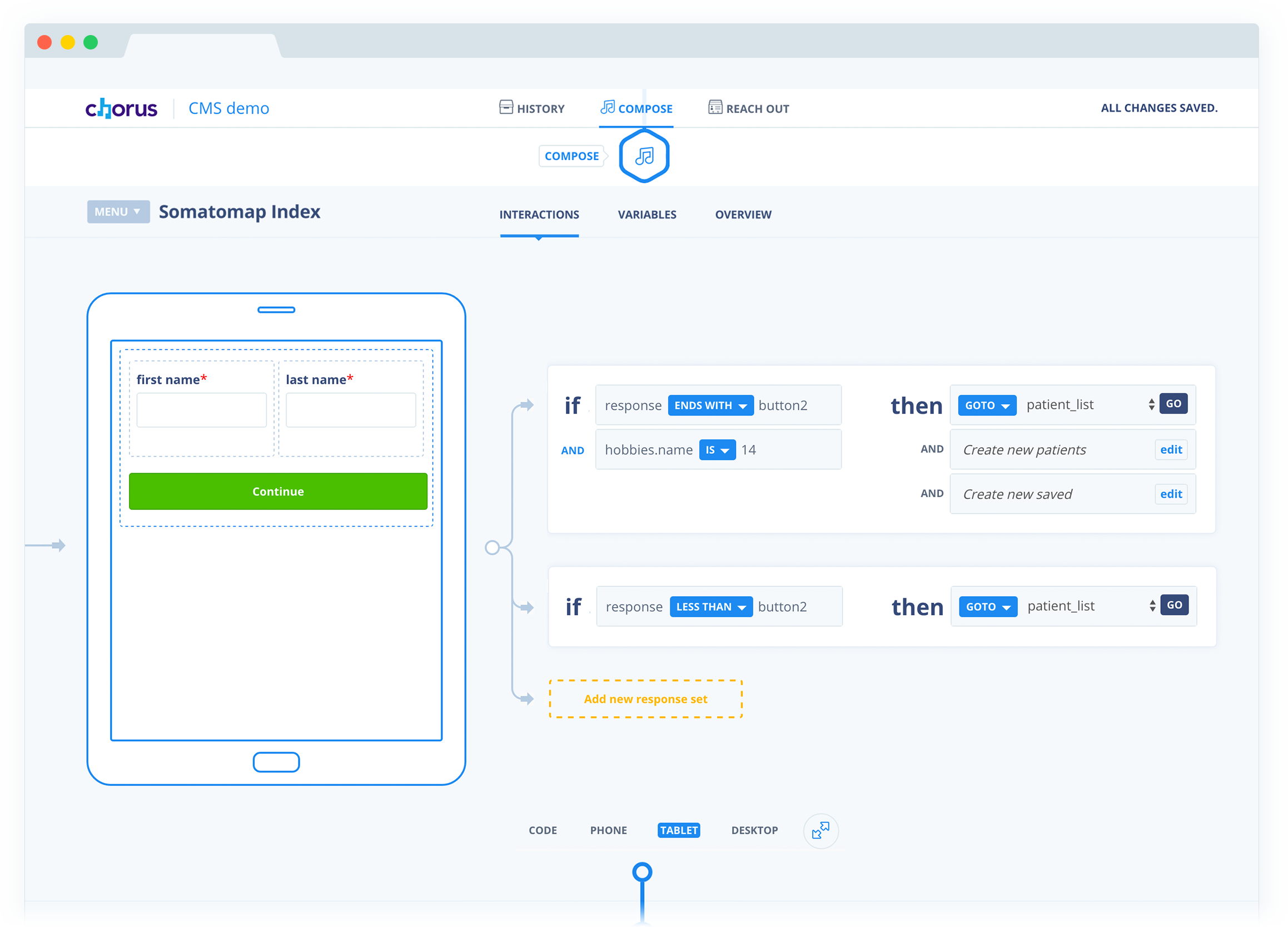
Task: Open the Overview tab
Action: pos(743,215)
